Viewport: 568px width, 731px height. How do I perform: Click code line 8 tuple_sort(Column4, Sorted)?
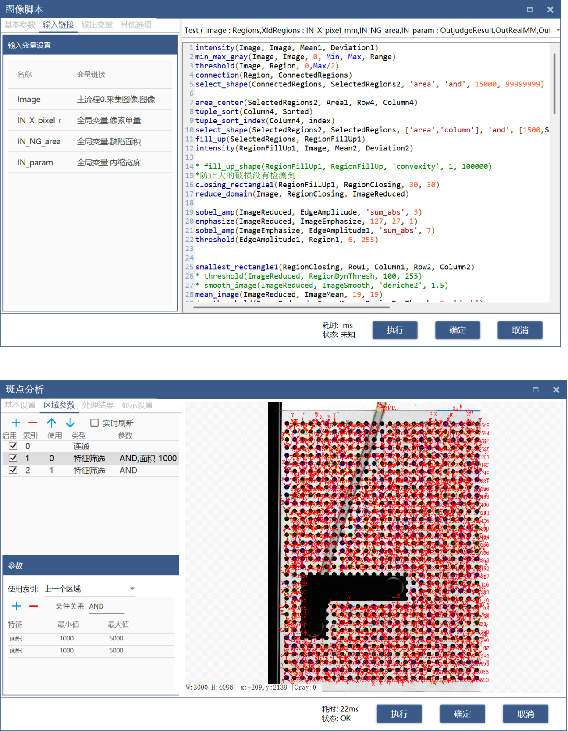click(254, 111)
